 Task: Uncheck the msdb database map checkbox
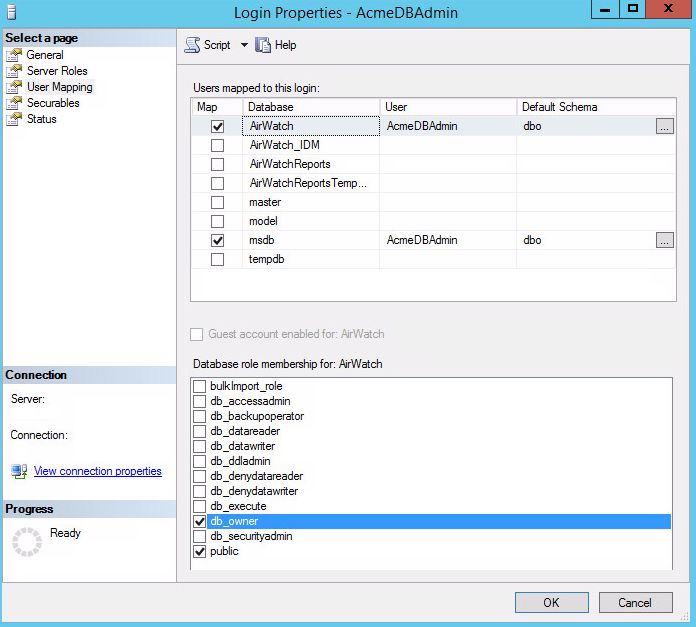[x=218, y=241]
